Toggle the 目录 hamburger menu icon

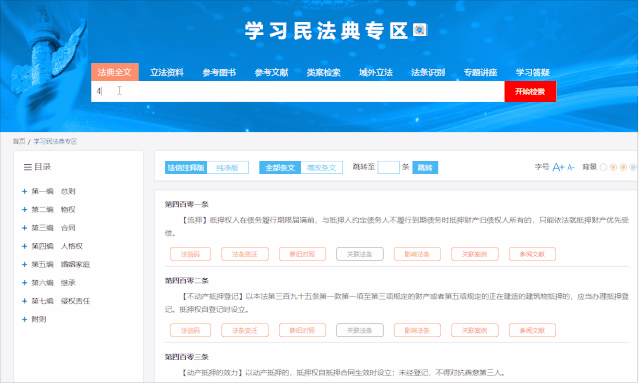click(28, 167)
